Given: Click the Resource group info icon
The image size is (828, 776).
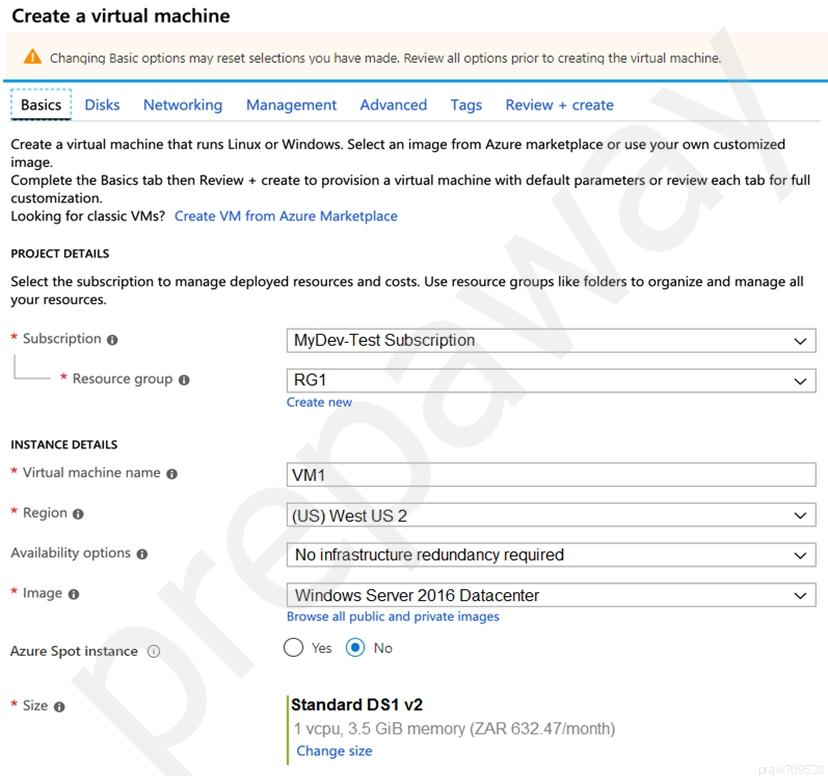Looking at the screenshot, I should [x=184, y=380].
